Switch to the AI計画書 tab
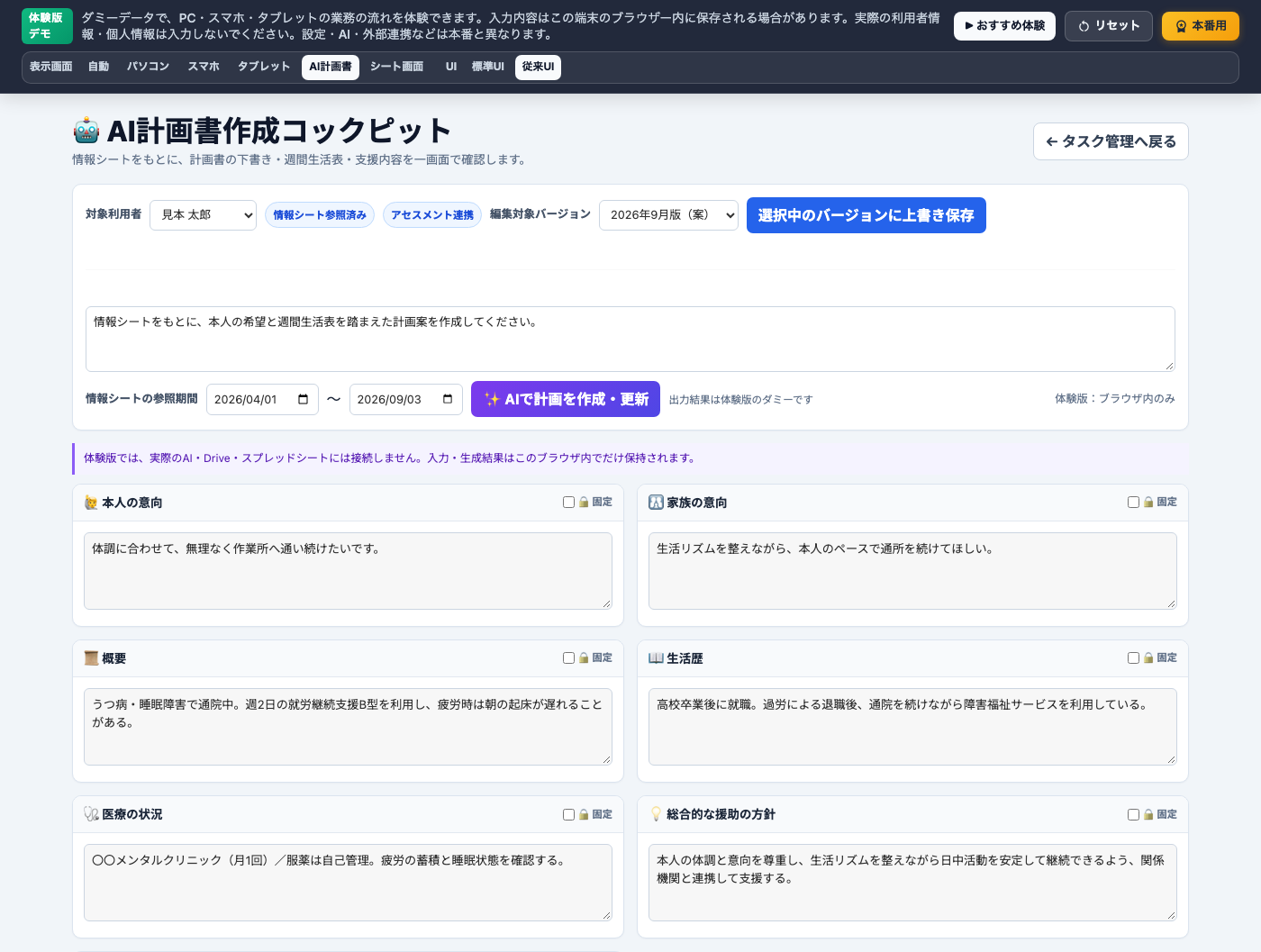 click(x=331, y=68)
